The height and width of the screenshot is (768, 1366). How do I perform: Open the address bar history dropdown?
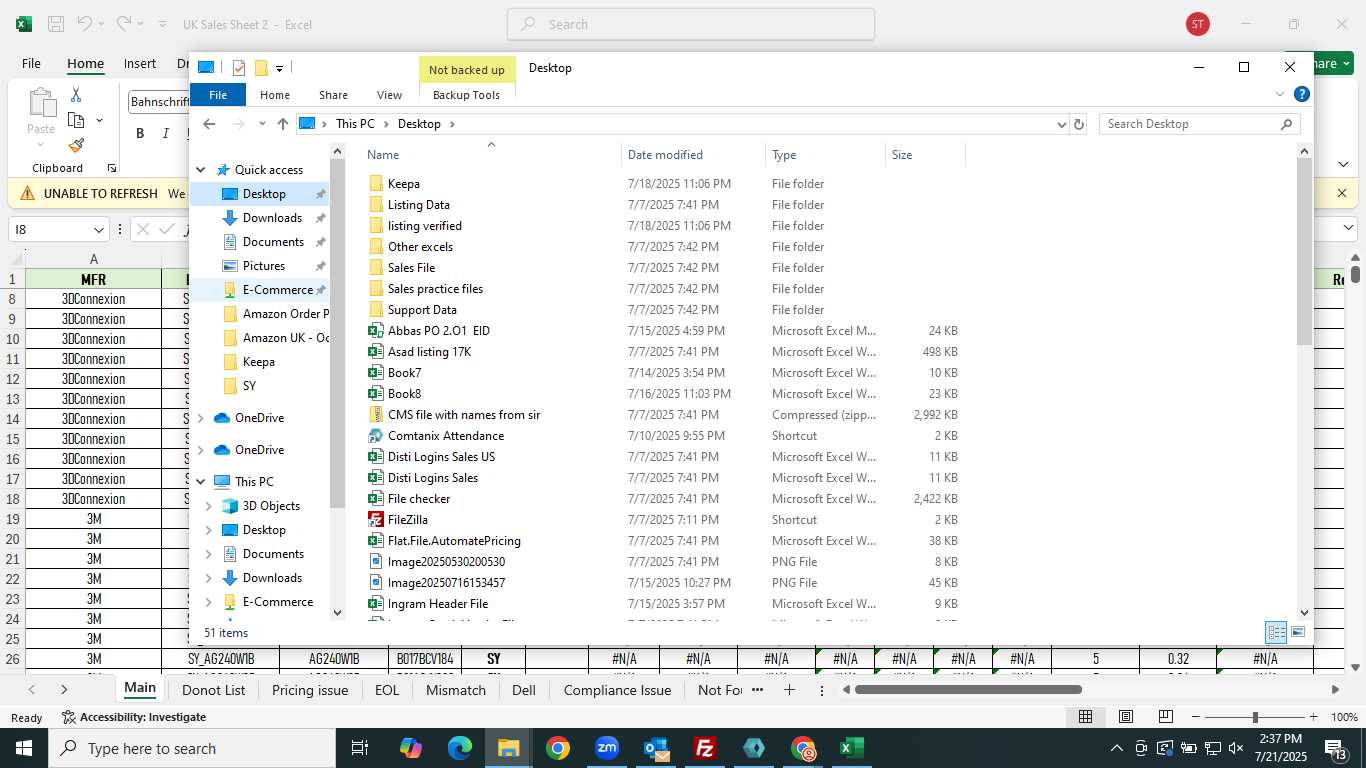click(x=1061, y=124)
